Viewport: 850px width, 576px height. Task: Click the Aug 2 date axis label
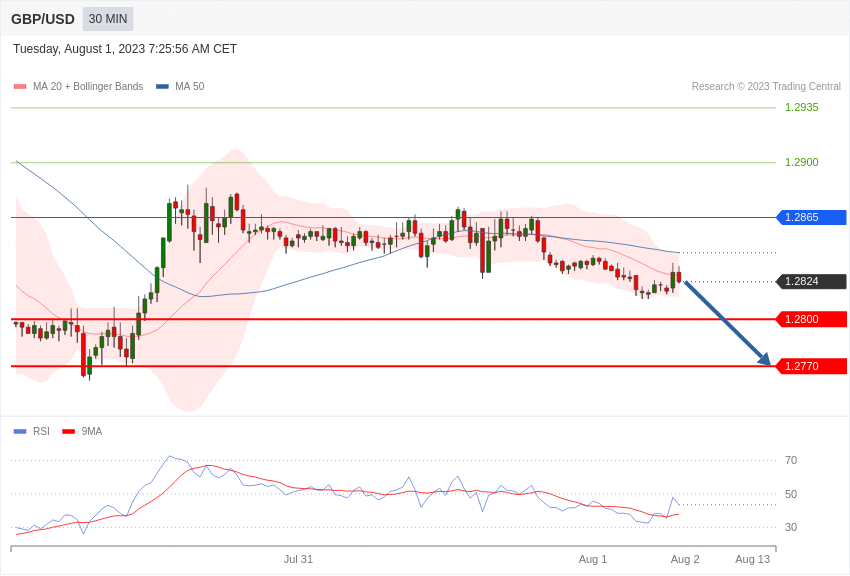(685, 559)
